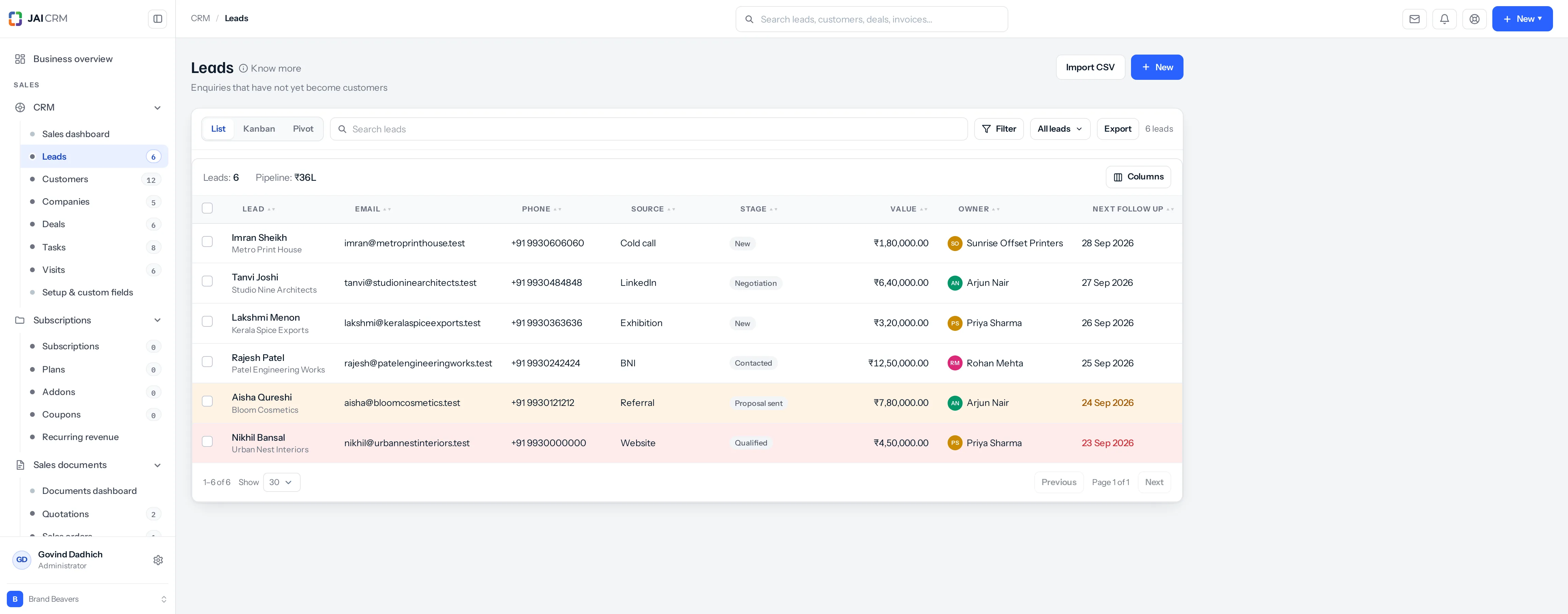Viewport: 1568px width, 614px height.
Task: Open the Show 30 rows dropdown
Action: pyautogui.click(x=281, y=482)
